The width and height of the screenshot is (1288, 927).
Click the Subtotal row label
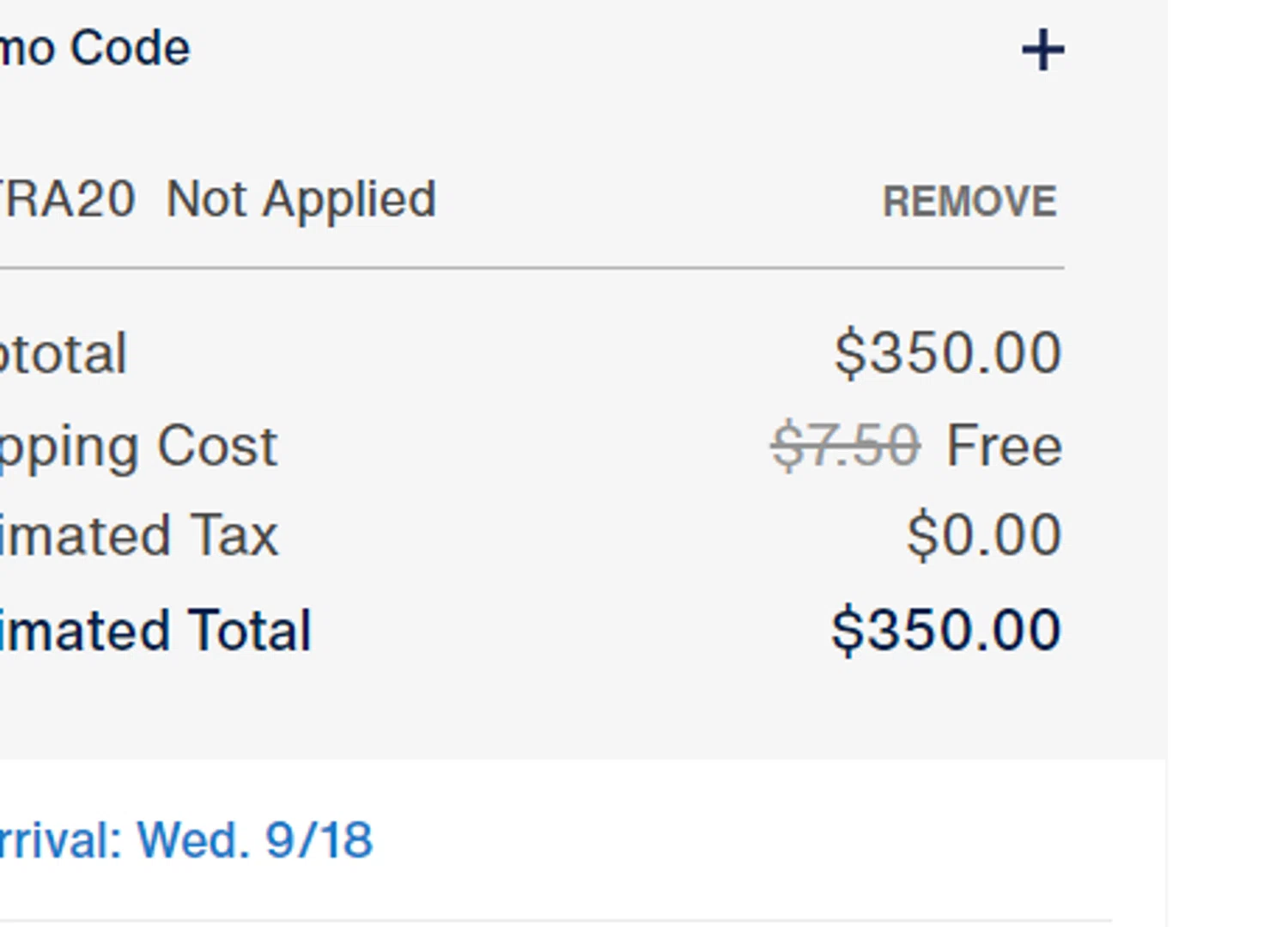(x=64, y=353)
